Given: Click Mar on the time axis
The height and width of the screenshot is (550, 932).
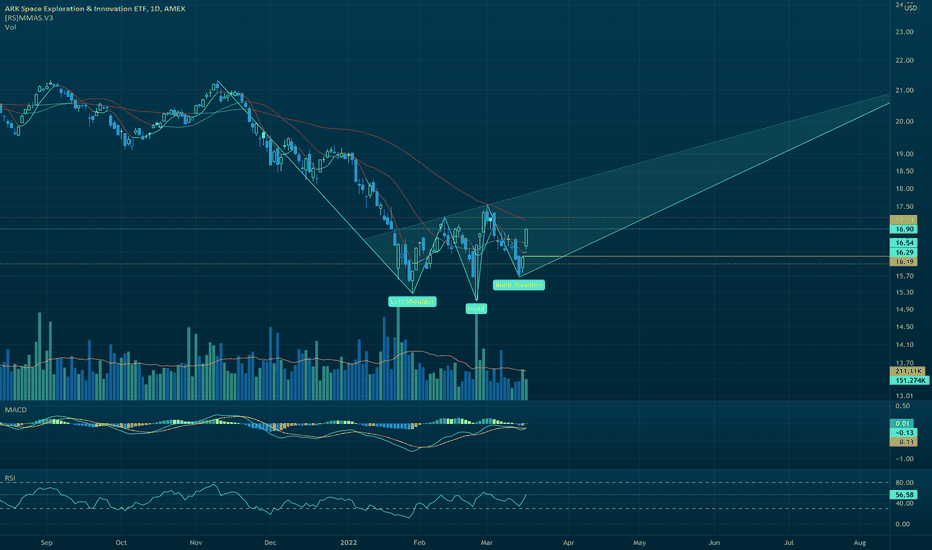Looking at the screenshot, I should pos(487,542).
